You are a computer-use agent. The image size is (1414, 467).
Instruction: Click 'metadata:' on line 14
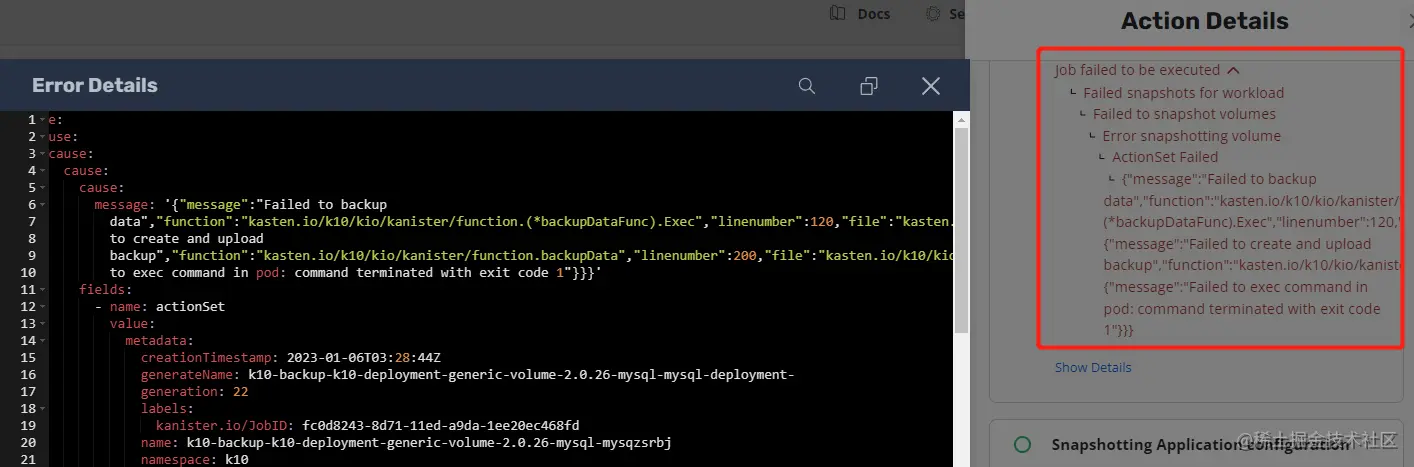point(160,340)
